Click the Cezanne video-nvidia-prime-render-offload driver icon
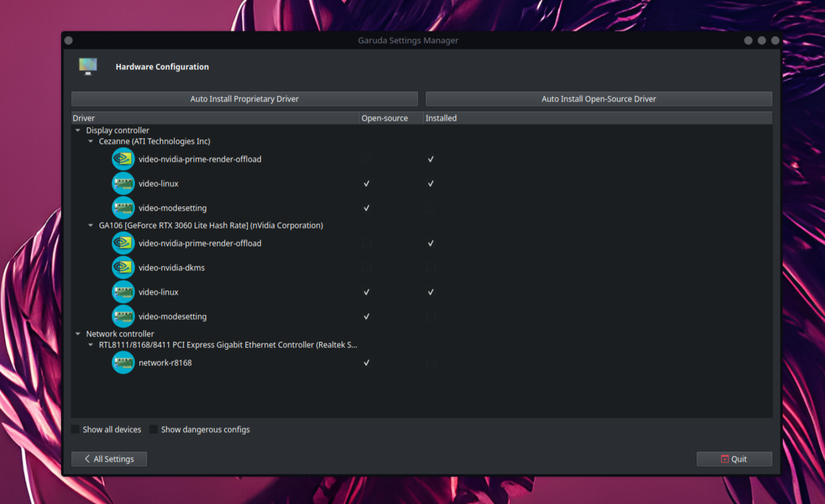Viewport: 825px width, 504px height. [x=123, y=159]
